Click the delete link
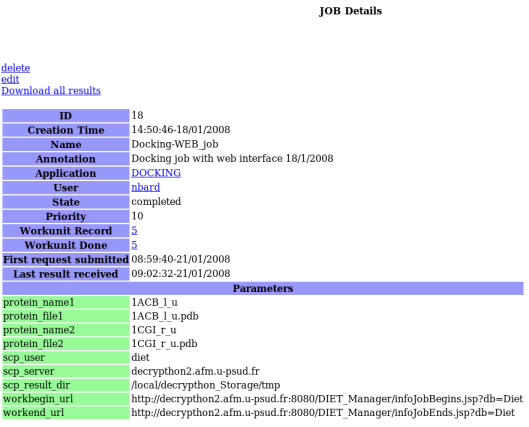This screenshot has width=529, height=427. pyautogui.click(x=16, y=68)
